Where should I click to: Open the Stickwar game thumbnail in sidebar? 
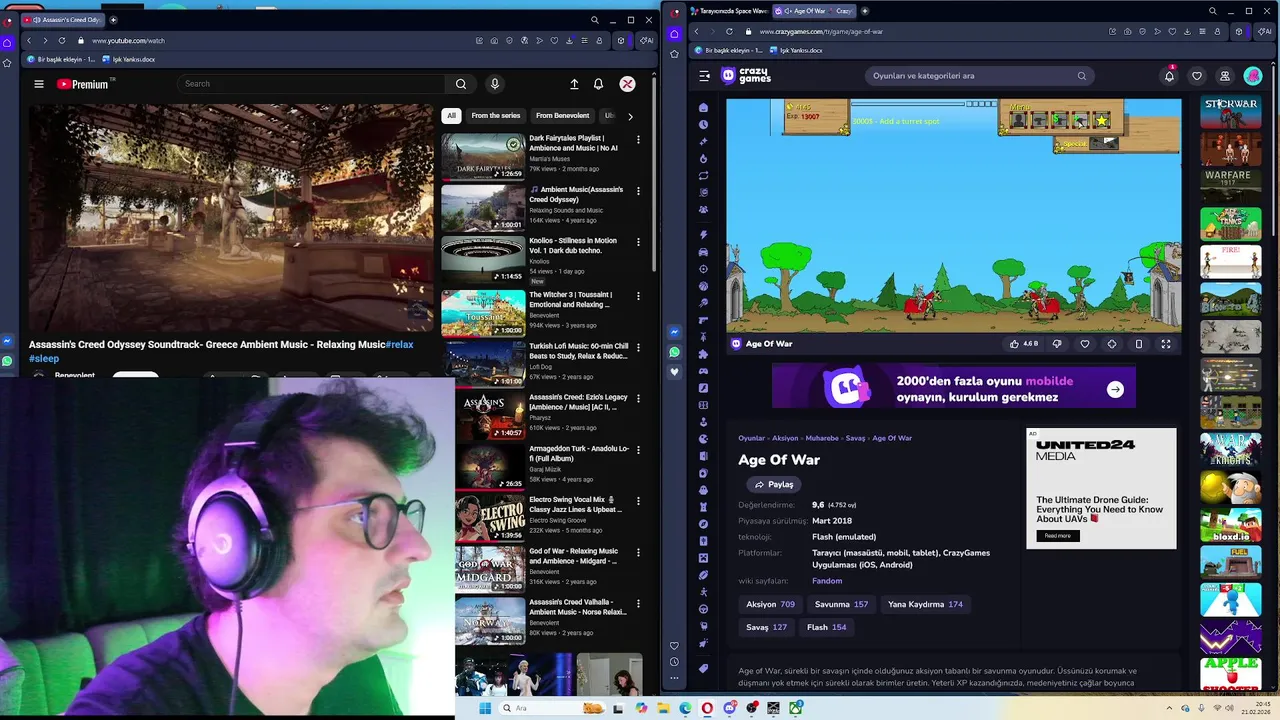coord(1230,112)
